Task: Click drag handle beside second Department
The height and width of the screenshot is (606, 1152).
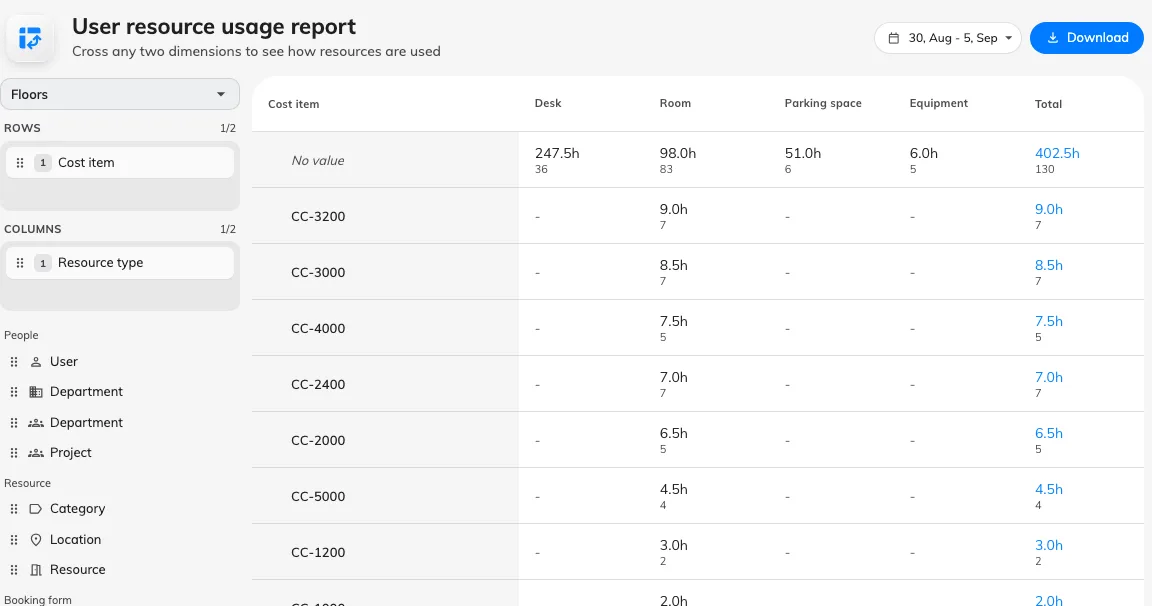Action: pos(13,422)
